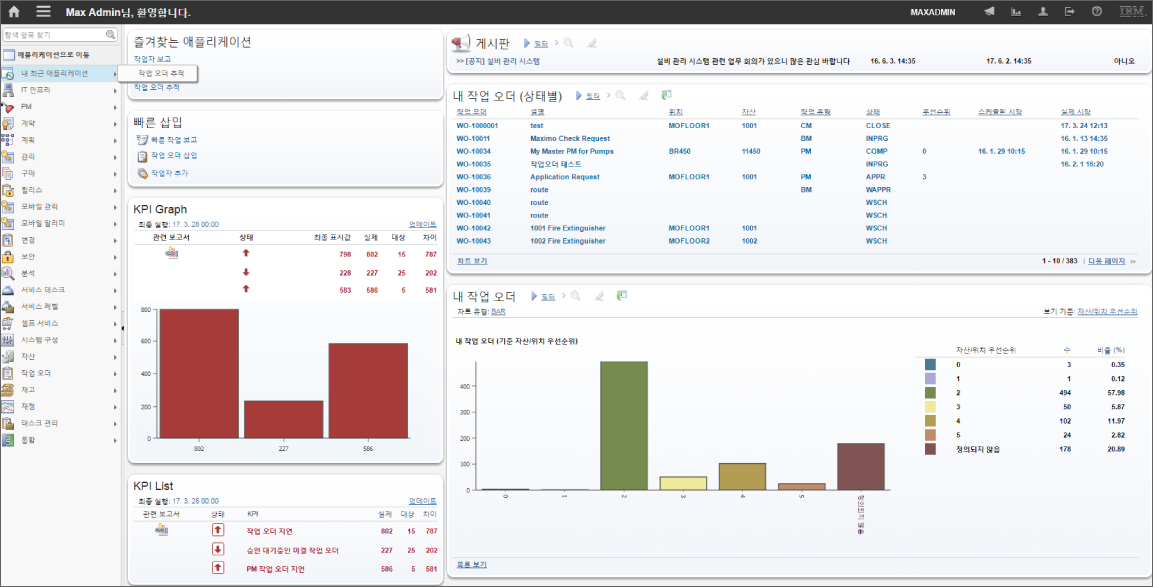The image size is (1153, 587).
Task: Click edit pencil icon in 게시판 portlet
Action: pyautogui.click(x=592, y=43)
